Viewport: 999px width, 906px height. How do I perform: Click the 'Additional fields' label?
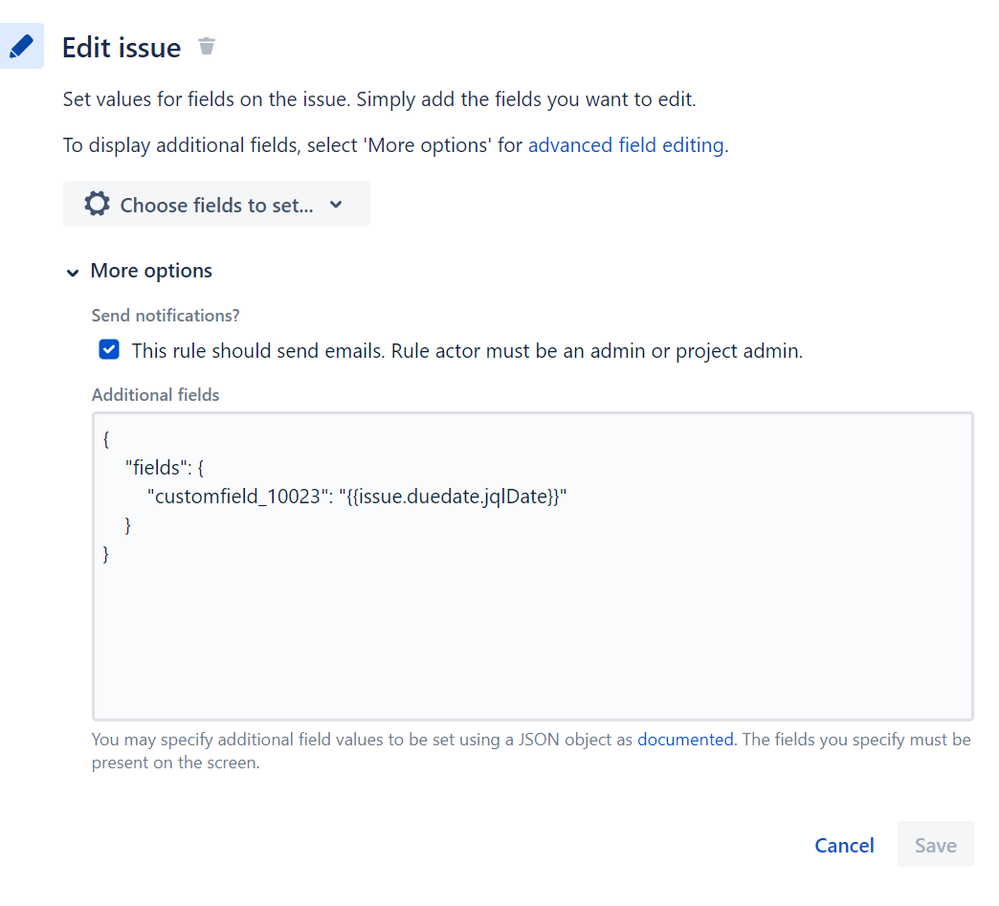[x=155, y=395]
